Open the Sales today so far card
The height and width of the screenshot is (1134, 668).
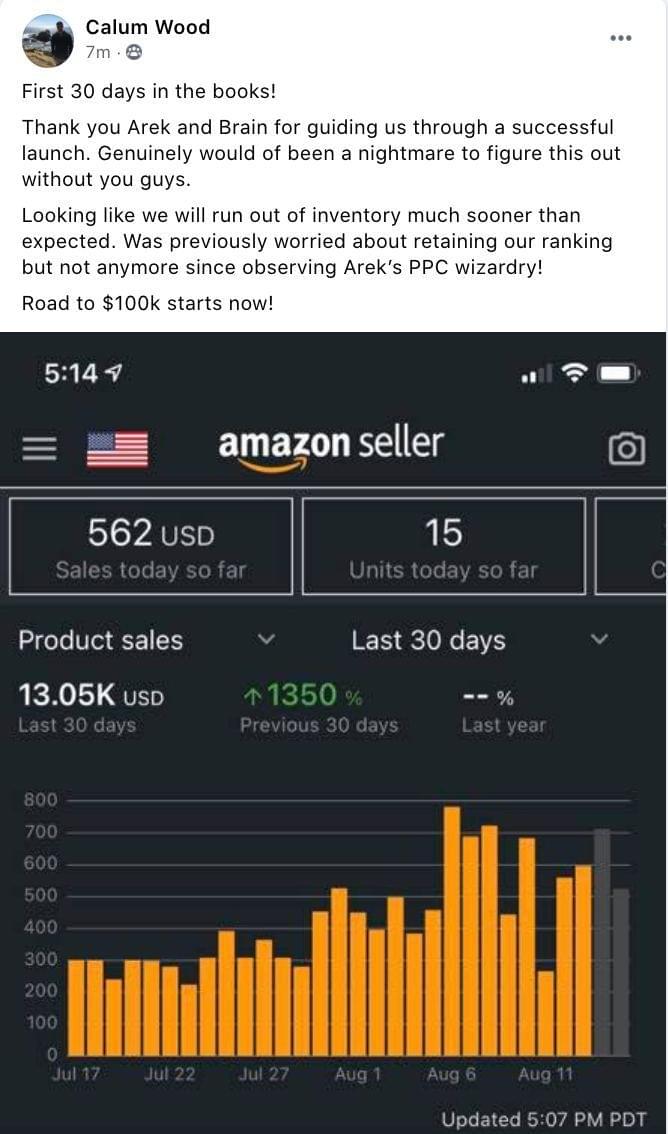pos(151,546)
